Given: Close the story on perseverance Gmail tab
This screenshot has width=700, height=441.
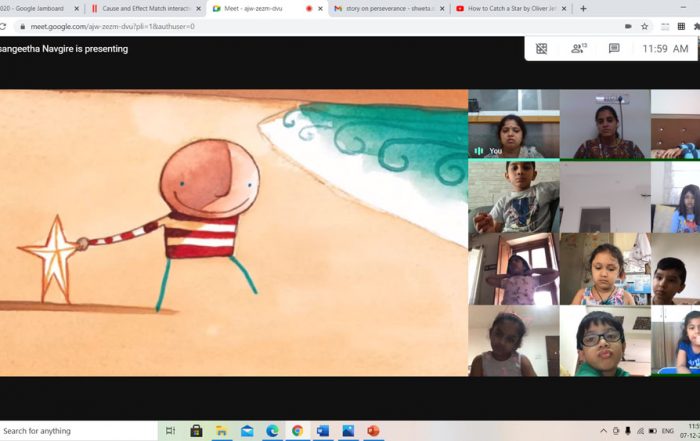Looking at the screenshot, I should click(x=442, y=8).
